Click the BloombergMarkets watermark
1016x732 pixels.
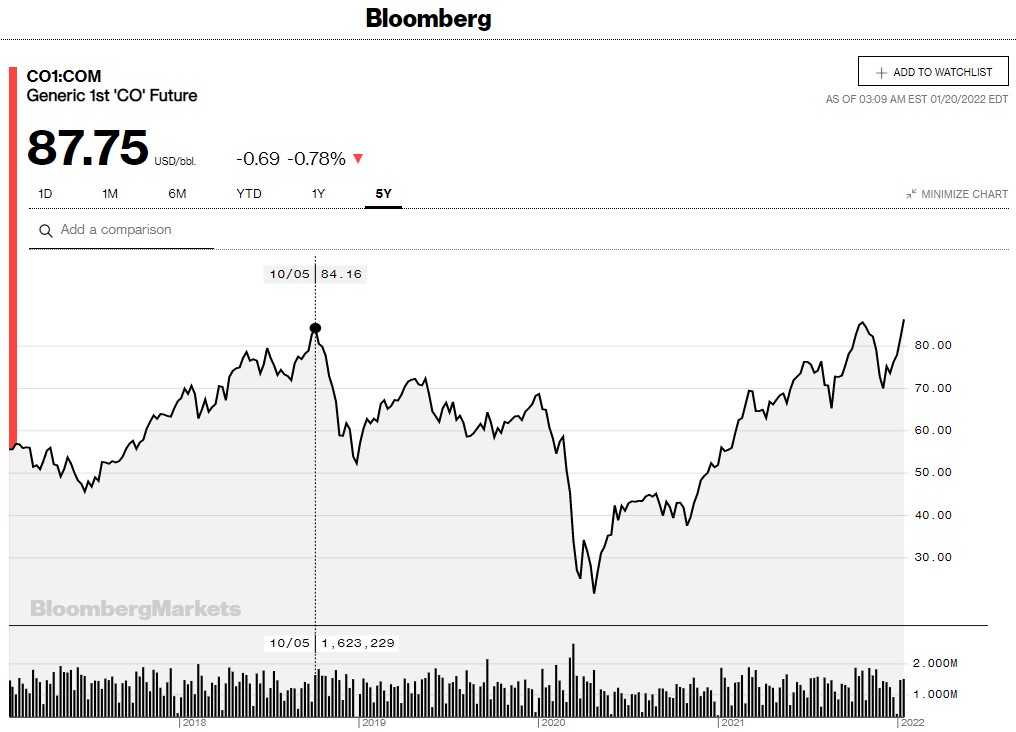136,608
